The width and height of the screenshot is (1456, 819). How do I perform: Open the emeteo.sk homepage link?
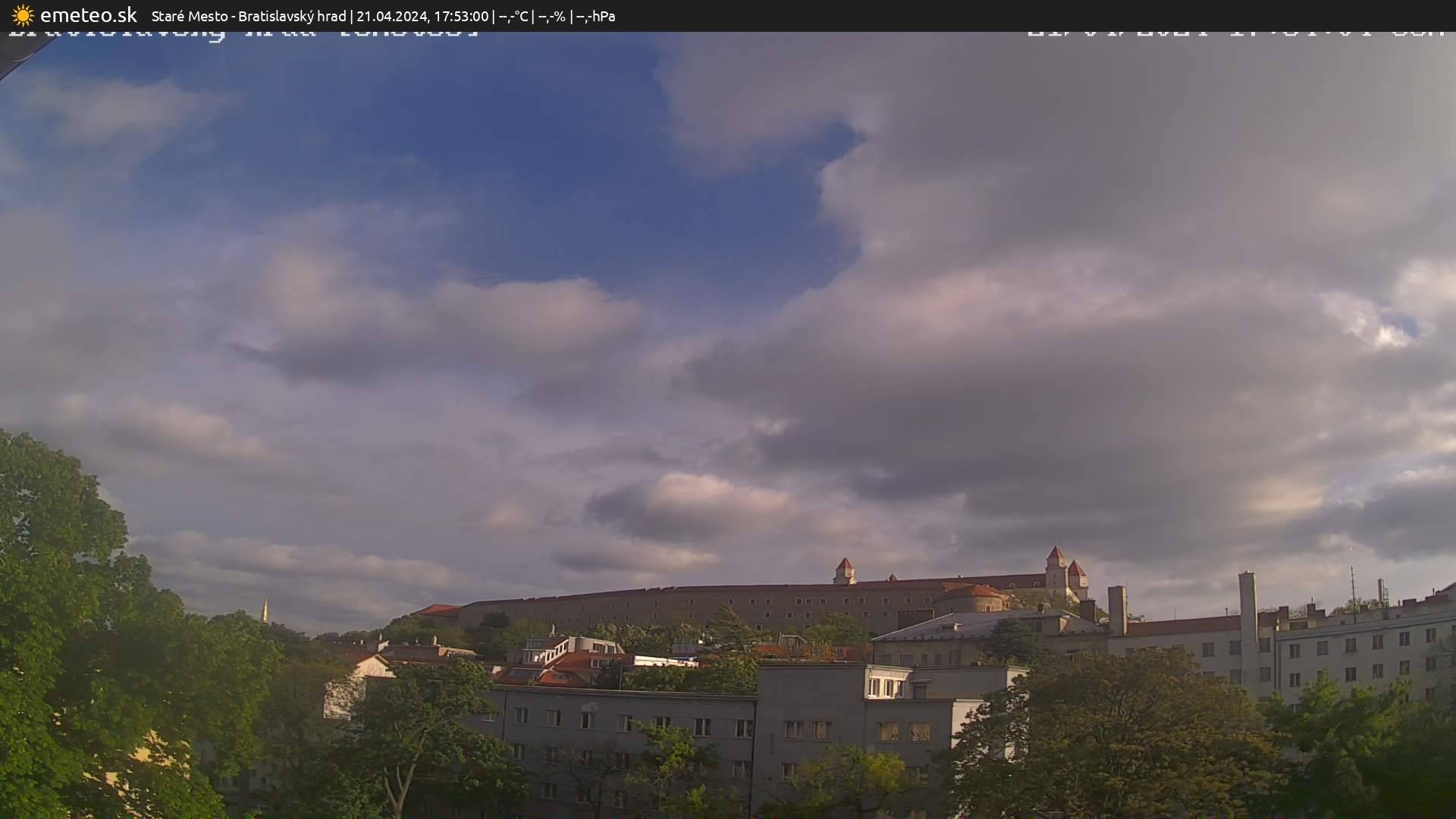[x=89, y=14]
